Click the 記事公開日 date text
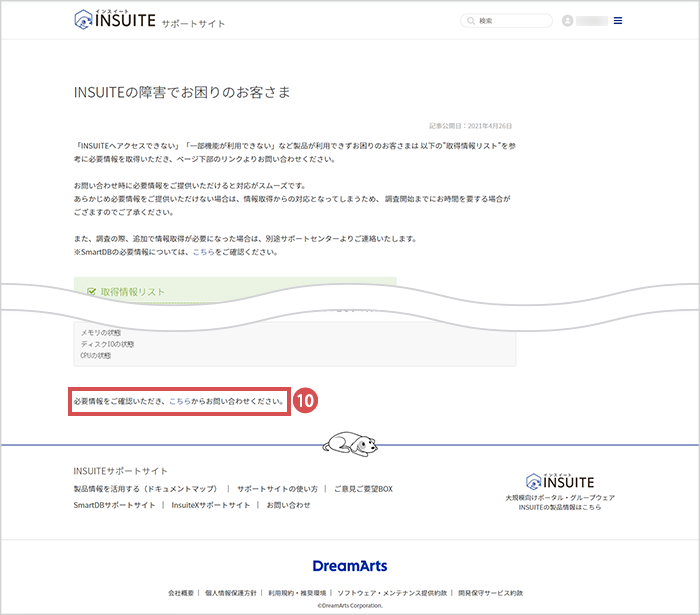The height and width of the screenshot is (615, 700). click(471, 126)
